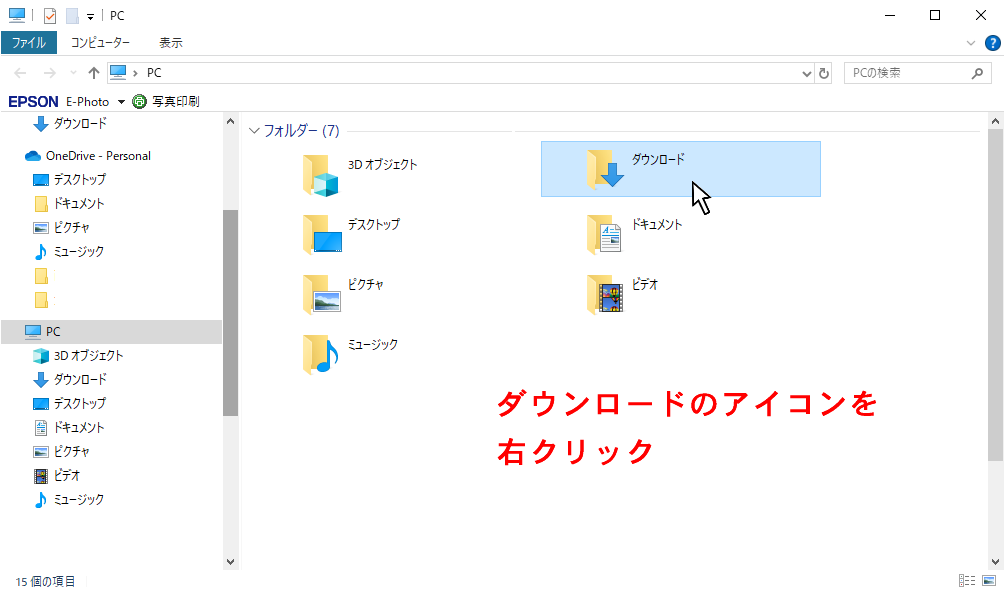Click the 写真印刷 Epson print button

coord(166,101)
